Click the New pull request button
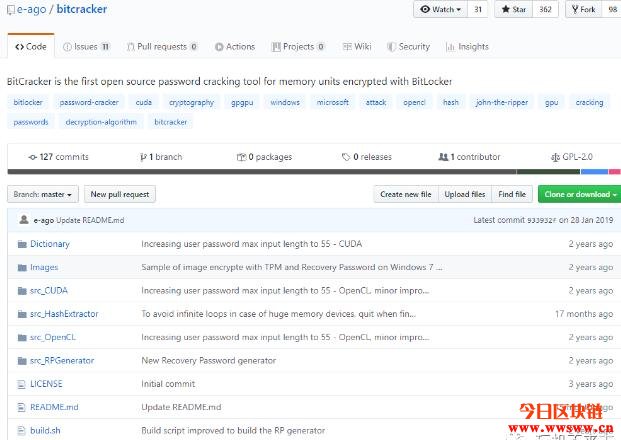The height and width of the screenshot is (440, 621). coord(120,194)
